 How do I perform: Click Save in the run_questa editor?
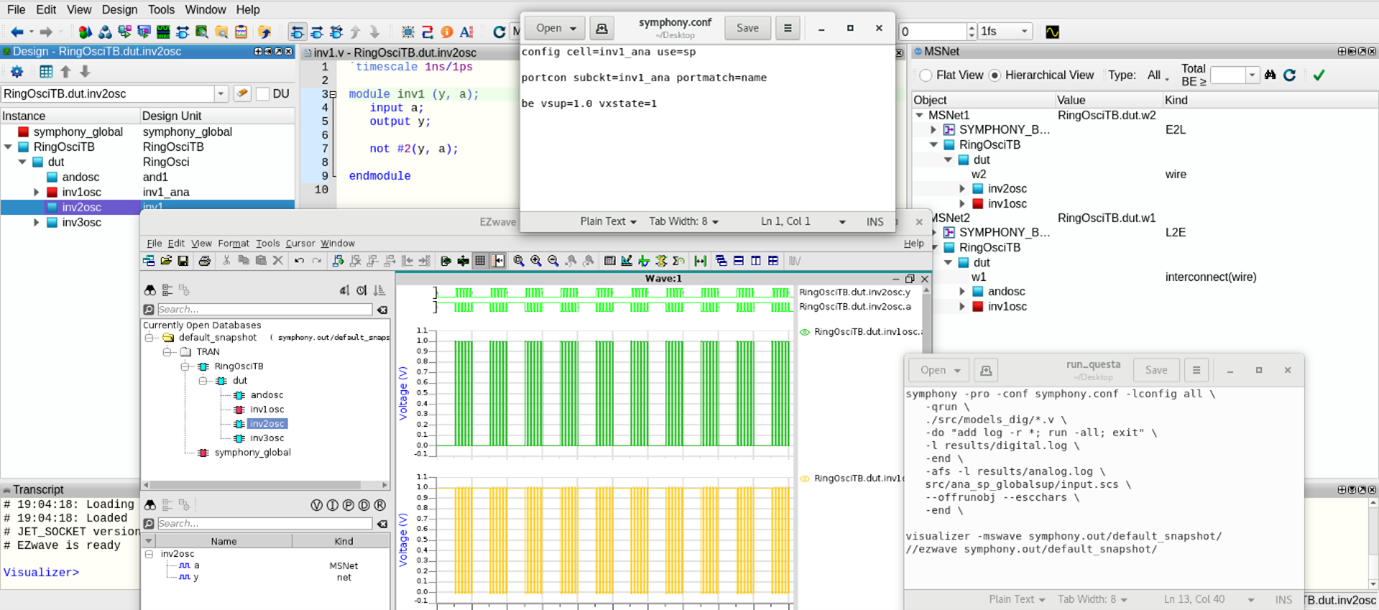pos(1156,369)
